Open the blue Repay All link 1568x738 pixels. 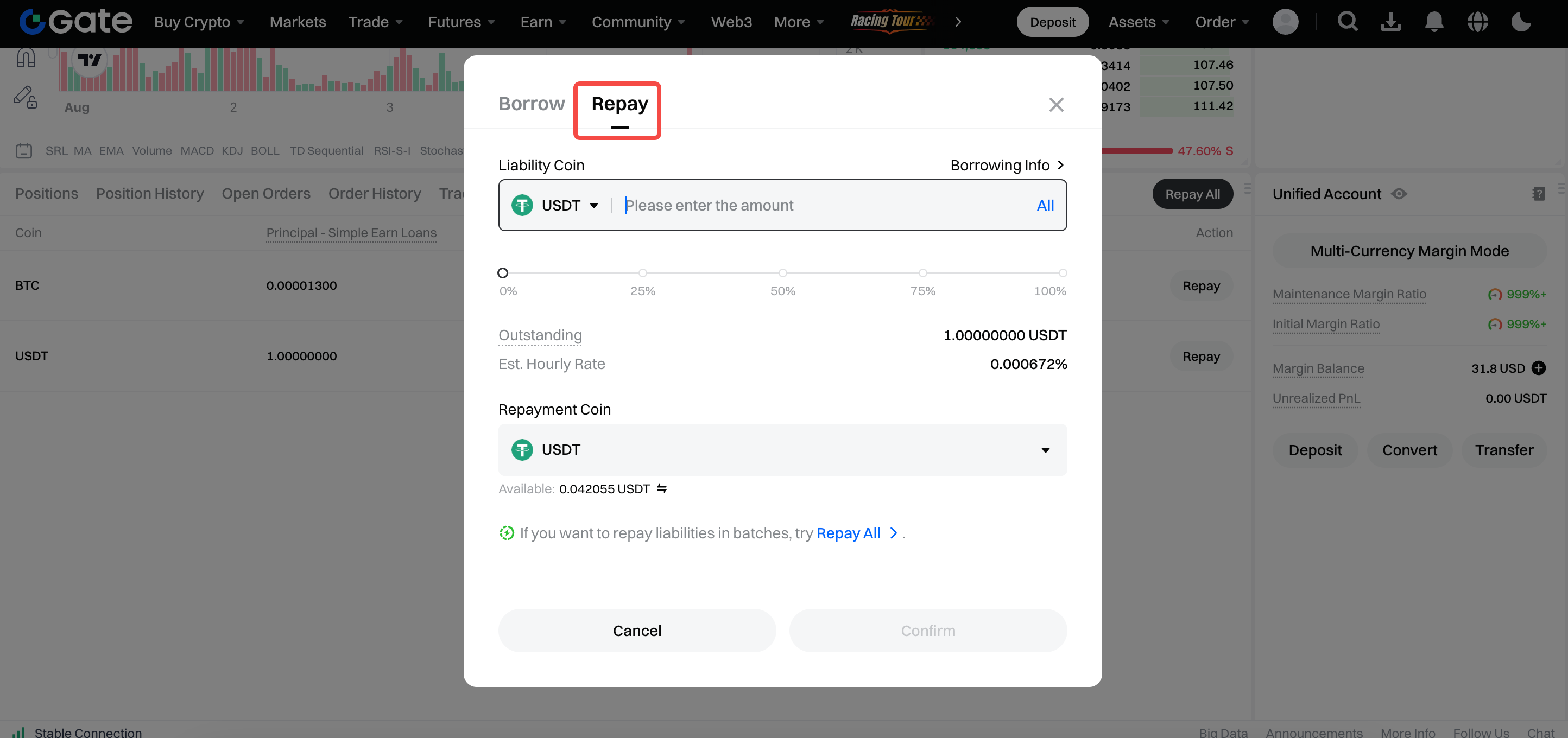click(x=848, y=533)
